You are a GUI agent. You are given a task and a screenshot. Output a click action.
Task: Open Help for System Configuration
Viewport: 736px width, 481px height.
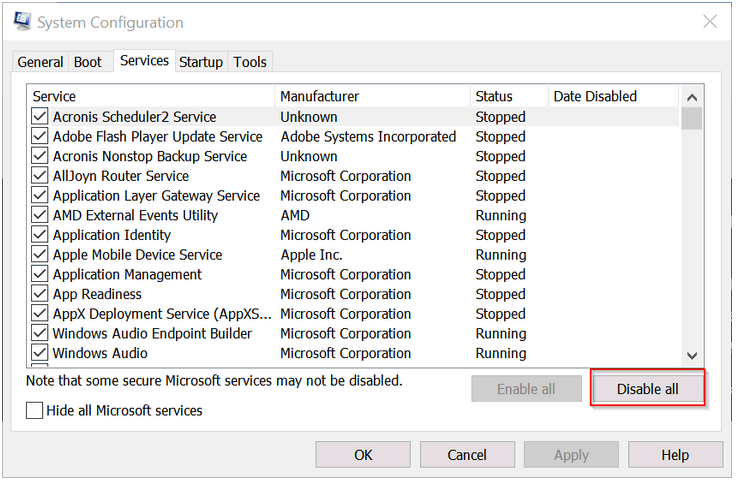[675, 455]
